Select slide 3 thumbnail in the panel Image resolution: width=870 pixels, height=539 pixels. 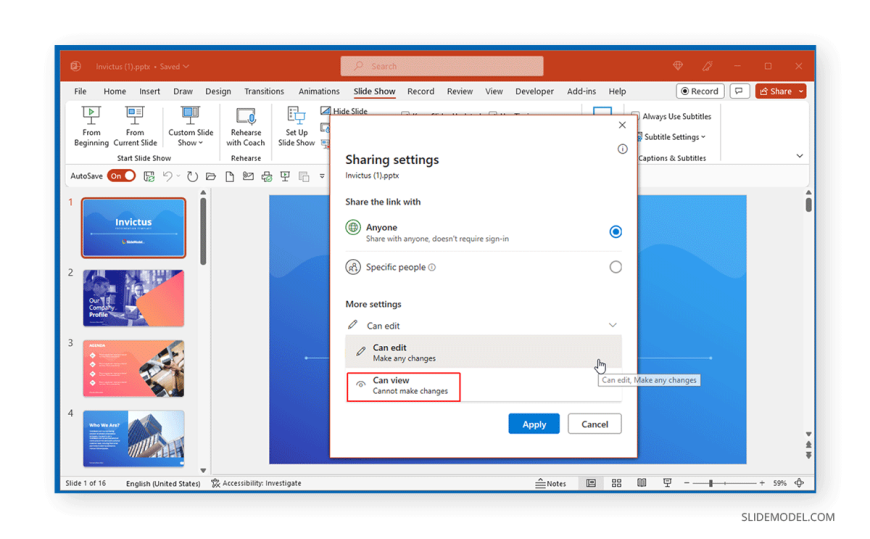pyautogui.click(x=133, y=368)
